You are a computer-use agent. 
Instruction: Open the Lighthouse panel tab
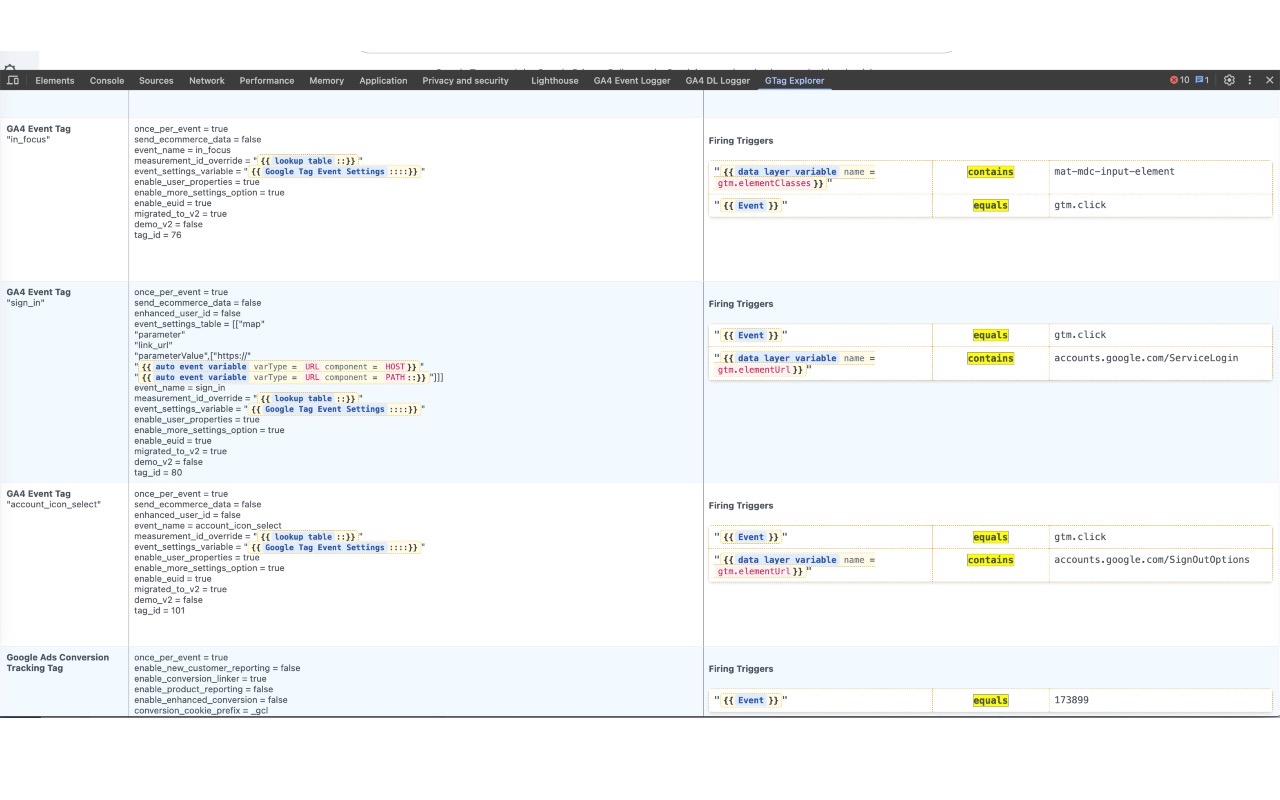point(554,80)
